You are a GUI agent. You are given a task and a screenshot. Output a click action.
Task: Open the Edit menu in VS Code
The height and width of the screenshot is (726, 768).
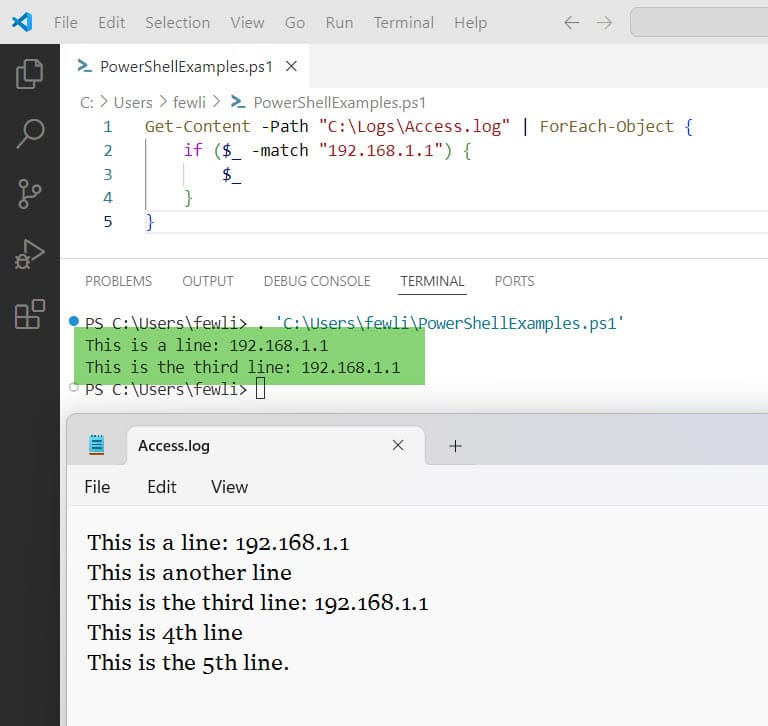pyautogui.click(x=111, y=23)
